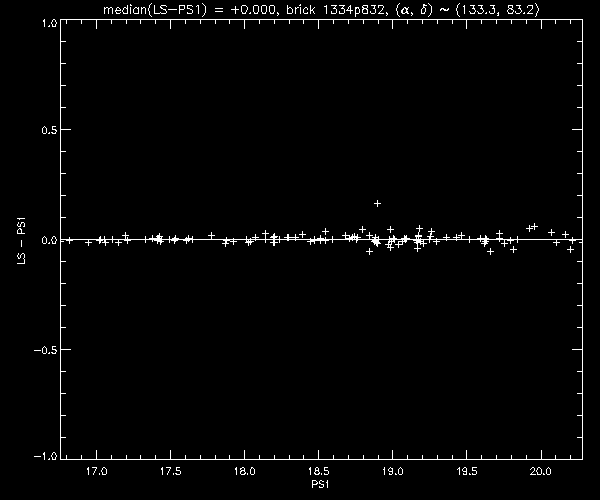
Task: Select the outlier data point near 0.17
Action: [x=377, y=204]
